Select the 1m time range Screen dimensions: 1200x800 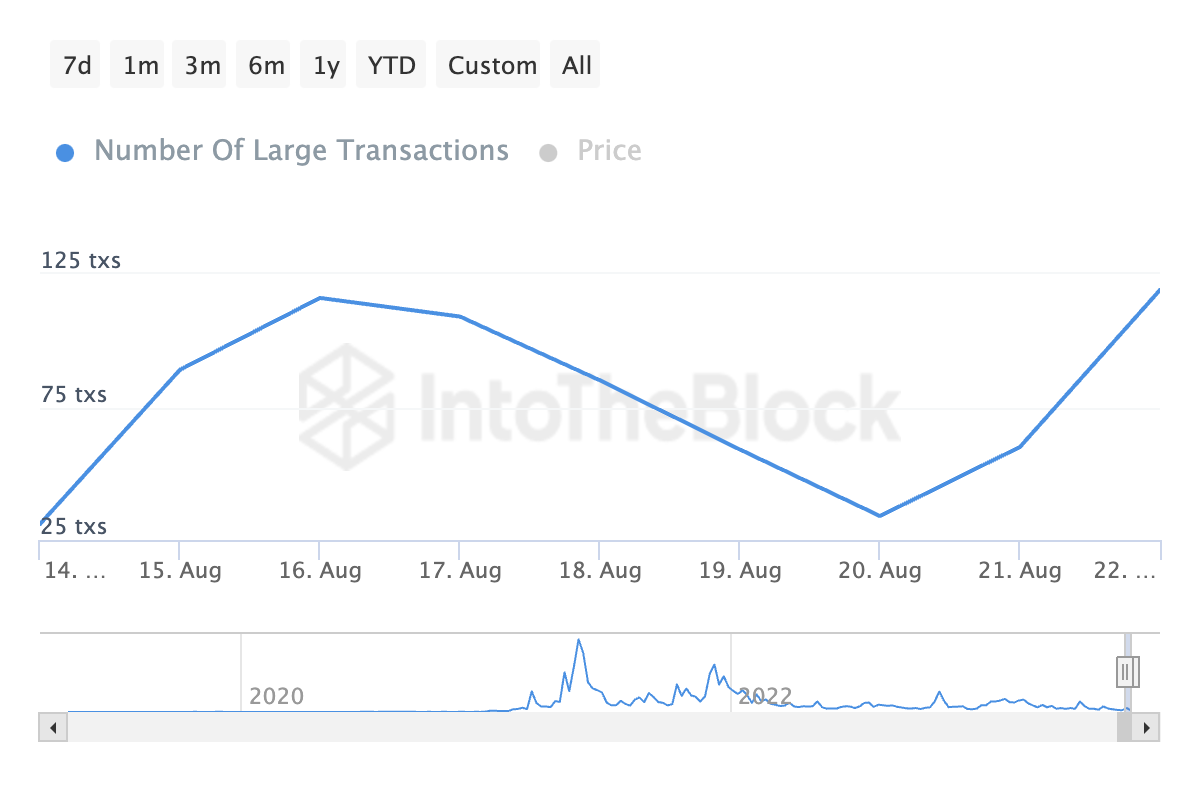pyautogui.click(x=140, y=66)
